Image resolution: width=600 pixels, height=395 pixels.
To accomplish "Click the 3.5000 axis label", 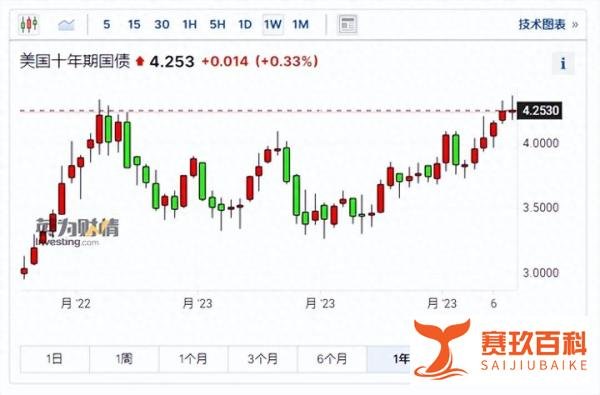I will coord(541,207).
